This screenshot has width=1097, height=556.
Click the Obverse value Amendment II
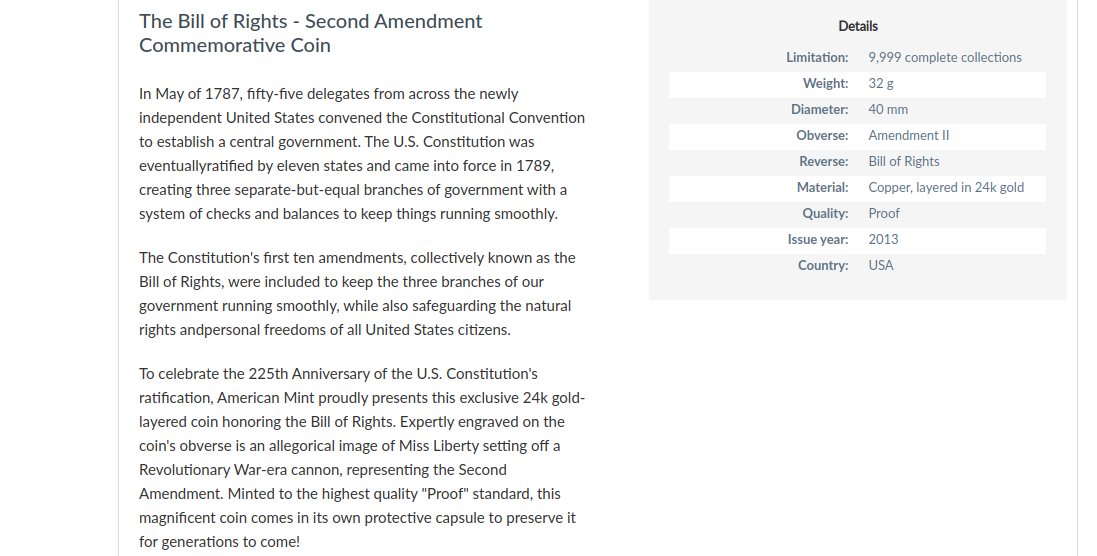908,135
